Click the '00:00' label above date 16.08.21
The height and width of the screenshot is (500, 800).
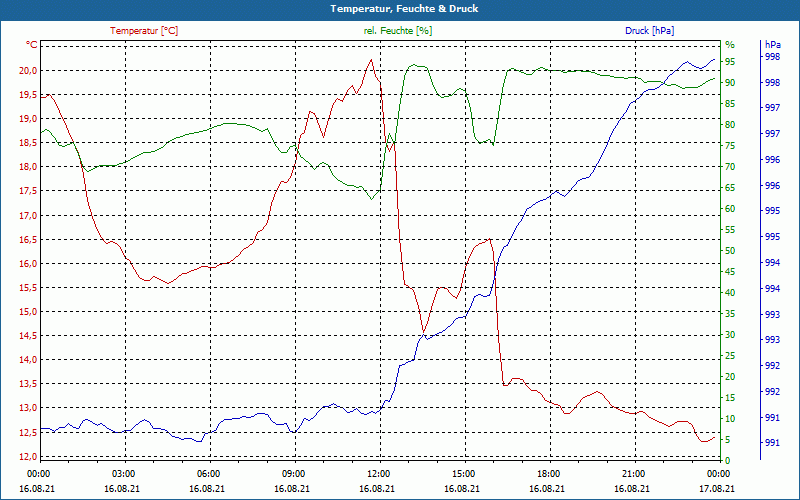coord(37,473)
